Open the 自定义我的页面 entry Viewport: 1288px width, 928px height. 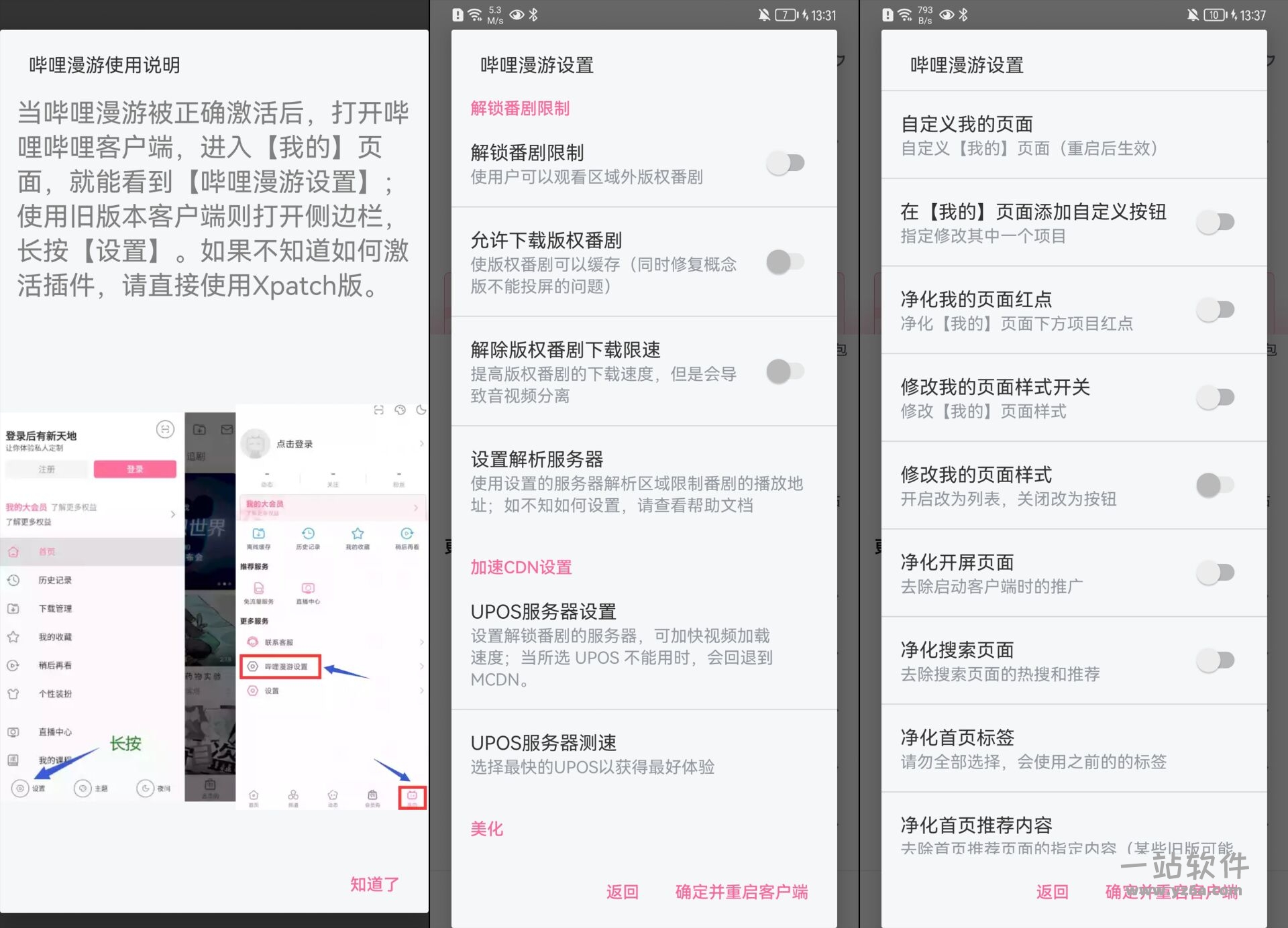click(x=1074, y=135)
